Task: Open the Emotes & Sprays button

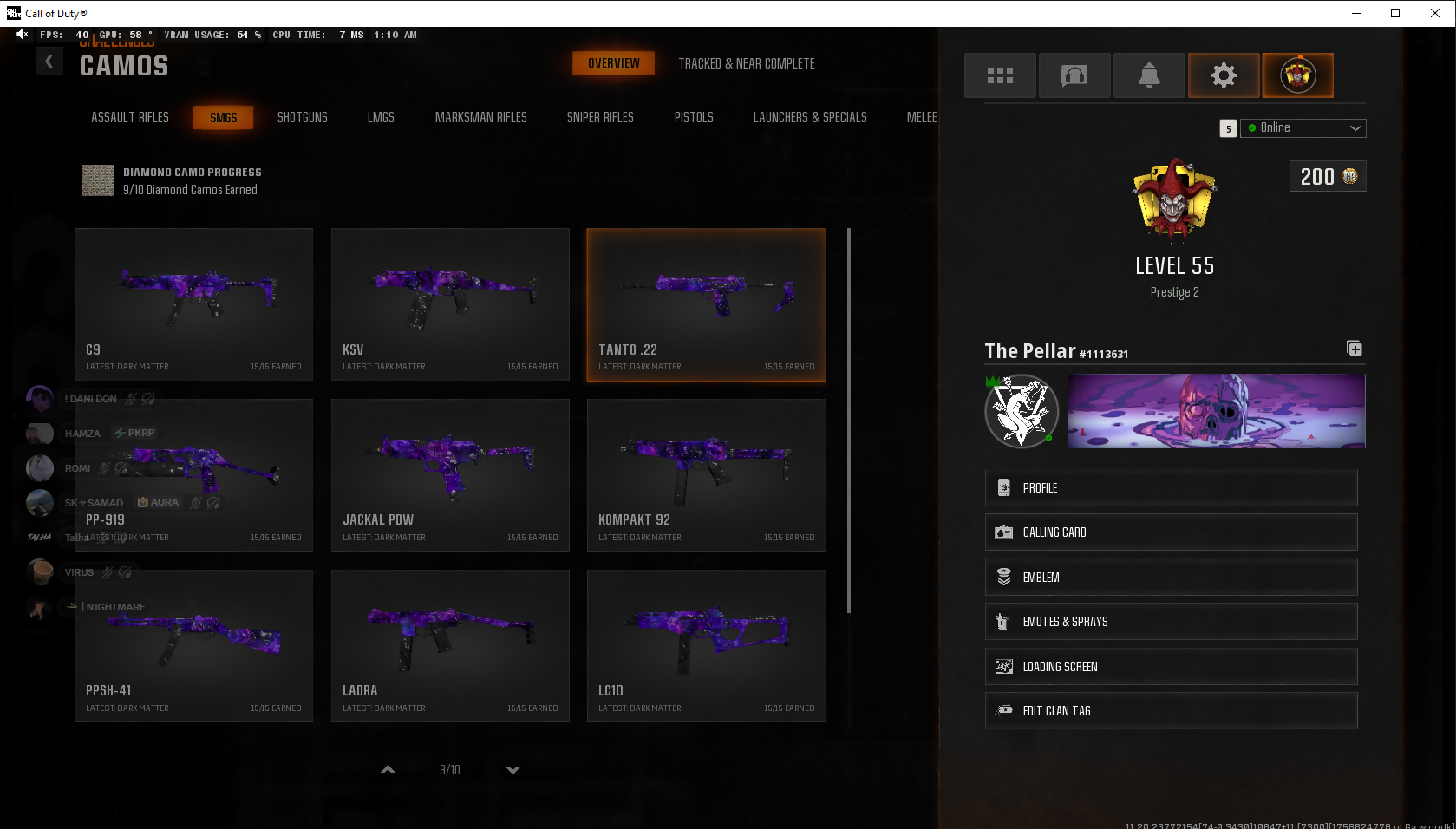Action: point(1172,622)
